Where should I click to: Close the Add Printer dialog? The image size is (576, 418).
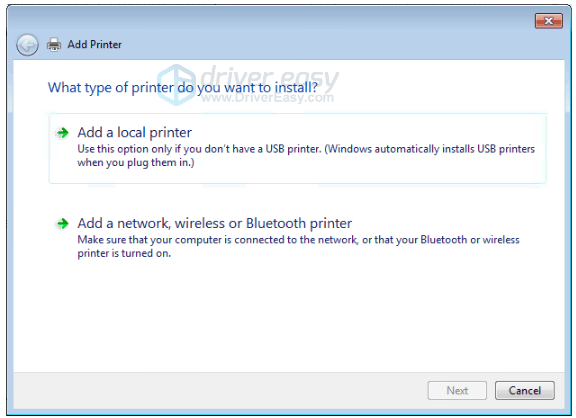[x=548, y=21]
